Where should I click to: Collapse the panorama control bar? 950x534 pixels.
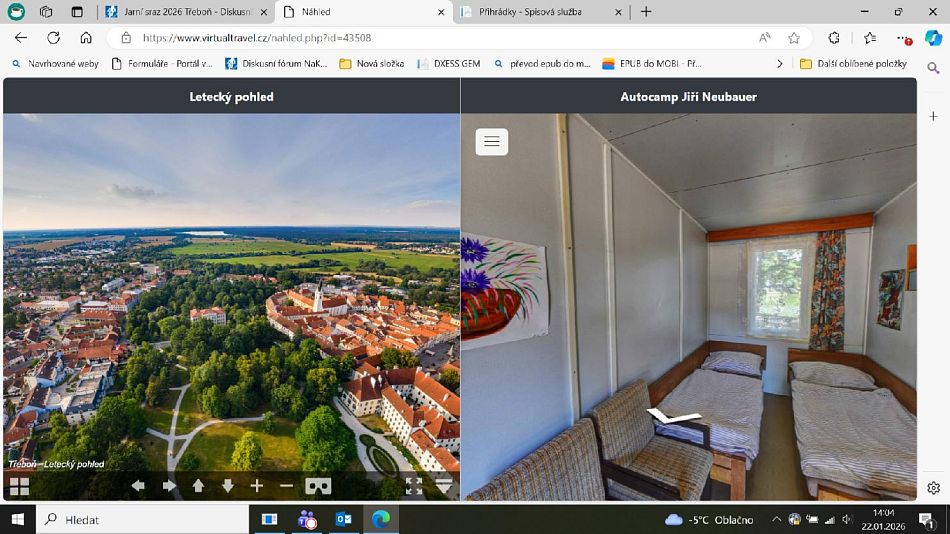point(444,486)
